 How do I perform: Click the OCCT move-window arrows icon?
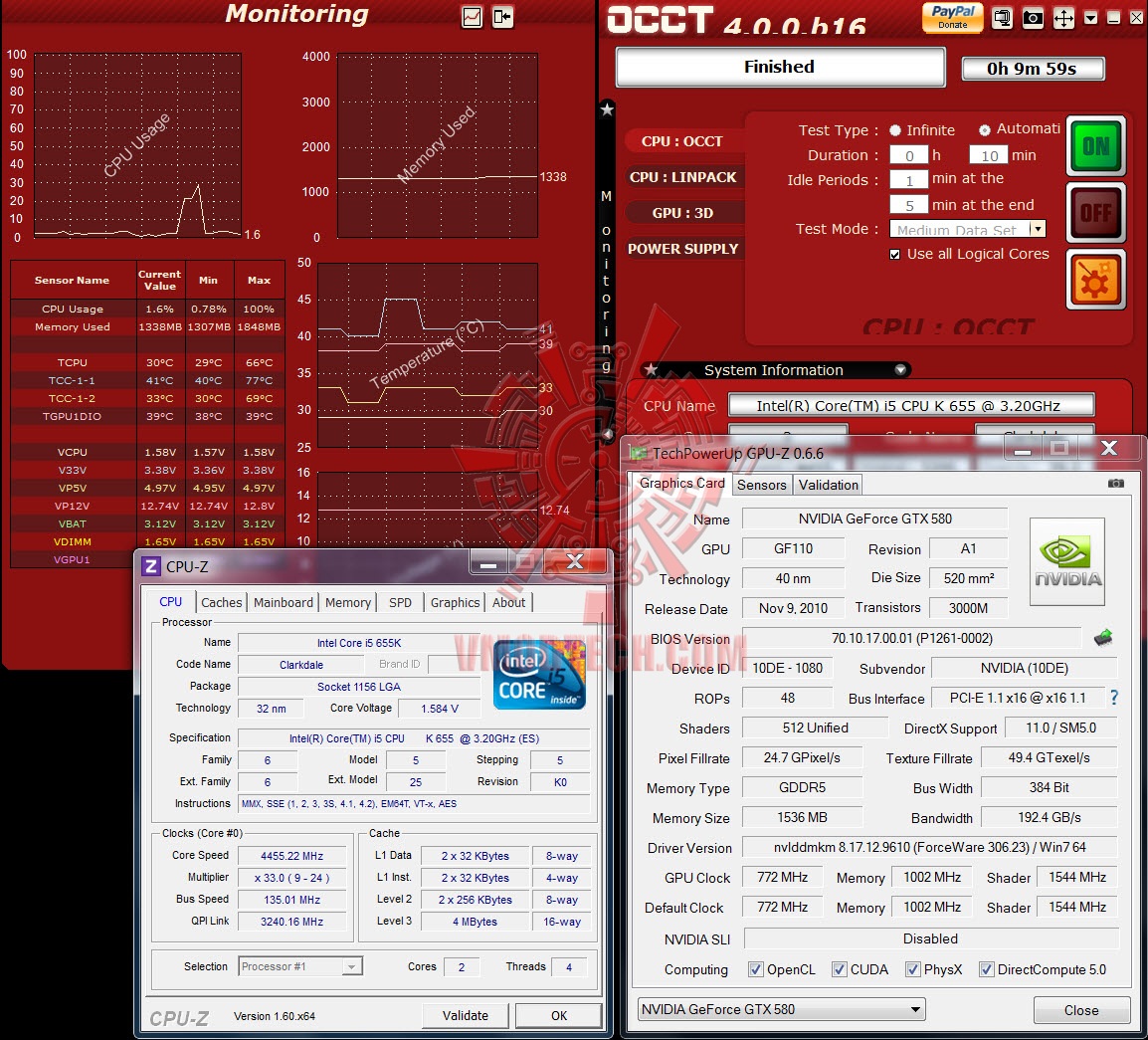click(x=1063, y=18)
